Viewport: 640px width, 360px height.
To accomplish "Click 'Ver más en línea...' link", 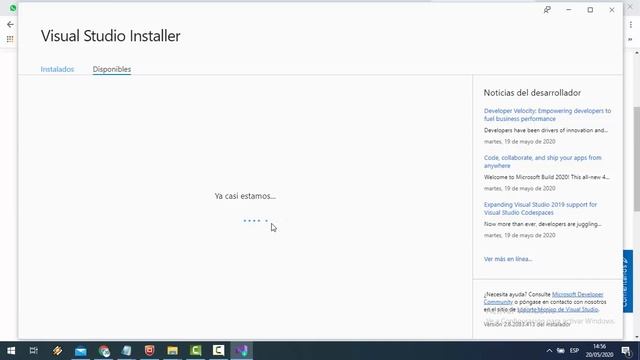I will 508,259.
